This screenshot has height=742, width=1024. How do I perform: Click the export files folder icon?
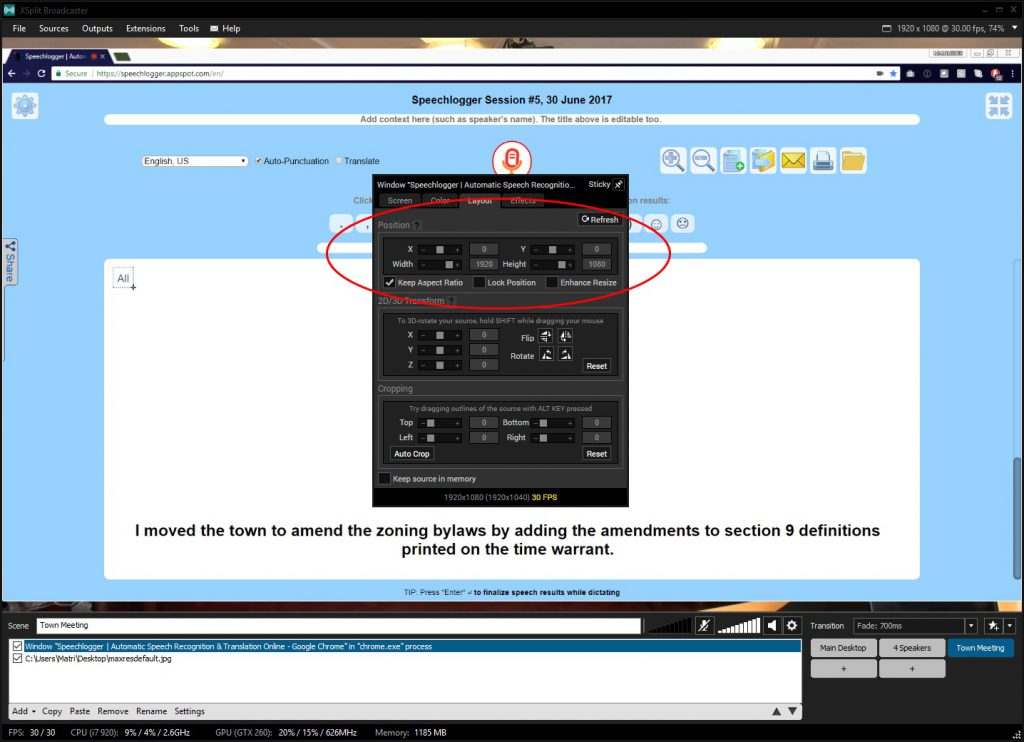pos(763,160)
